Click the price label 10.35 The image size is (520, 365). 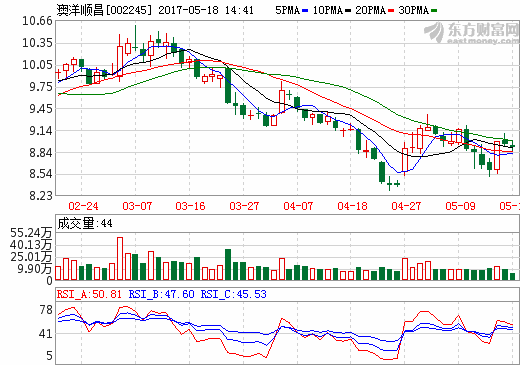point(37,43)
